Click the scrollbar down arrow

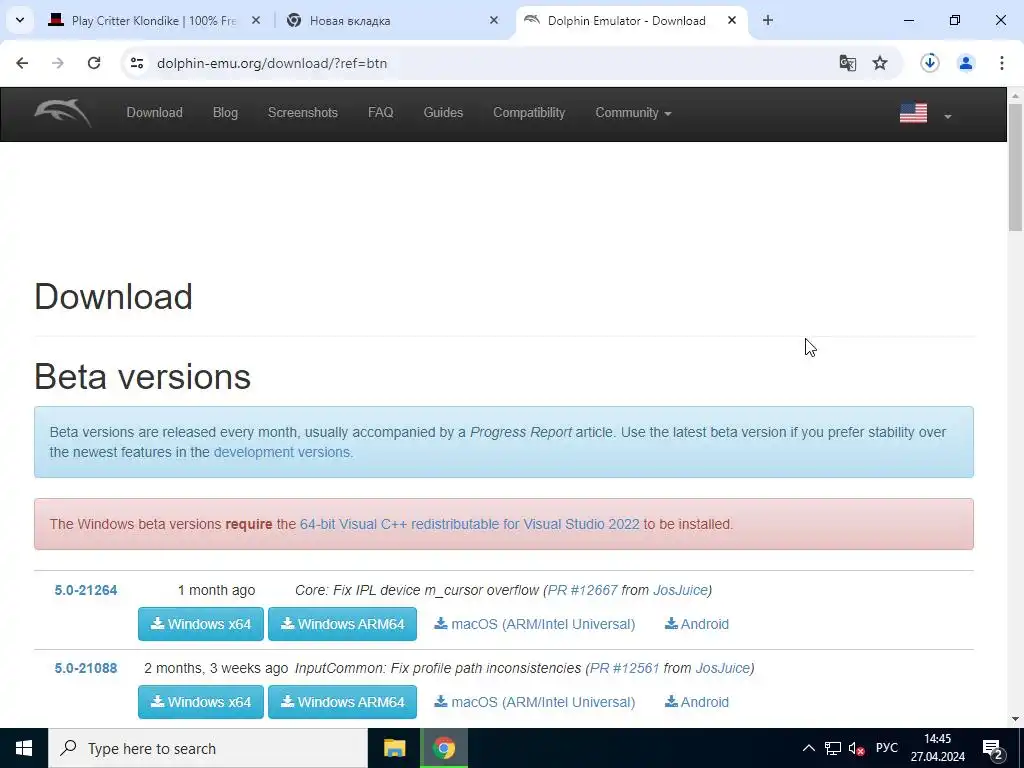[x=1016, y=719]
